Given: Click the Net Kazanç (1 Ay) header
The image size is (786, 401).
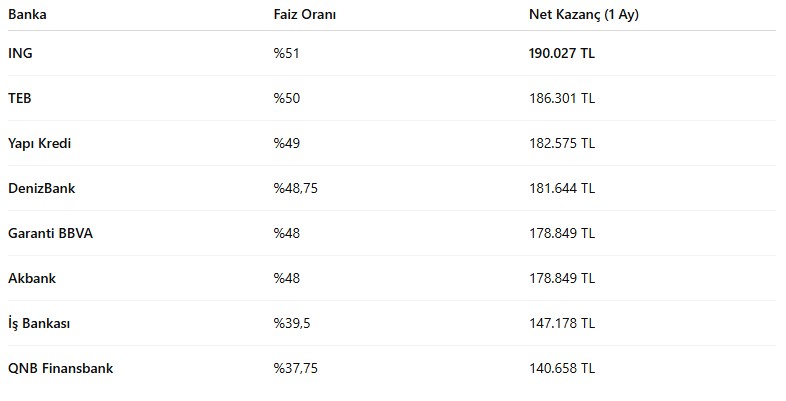Looking at the screenshot, I should [584, 15].
